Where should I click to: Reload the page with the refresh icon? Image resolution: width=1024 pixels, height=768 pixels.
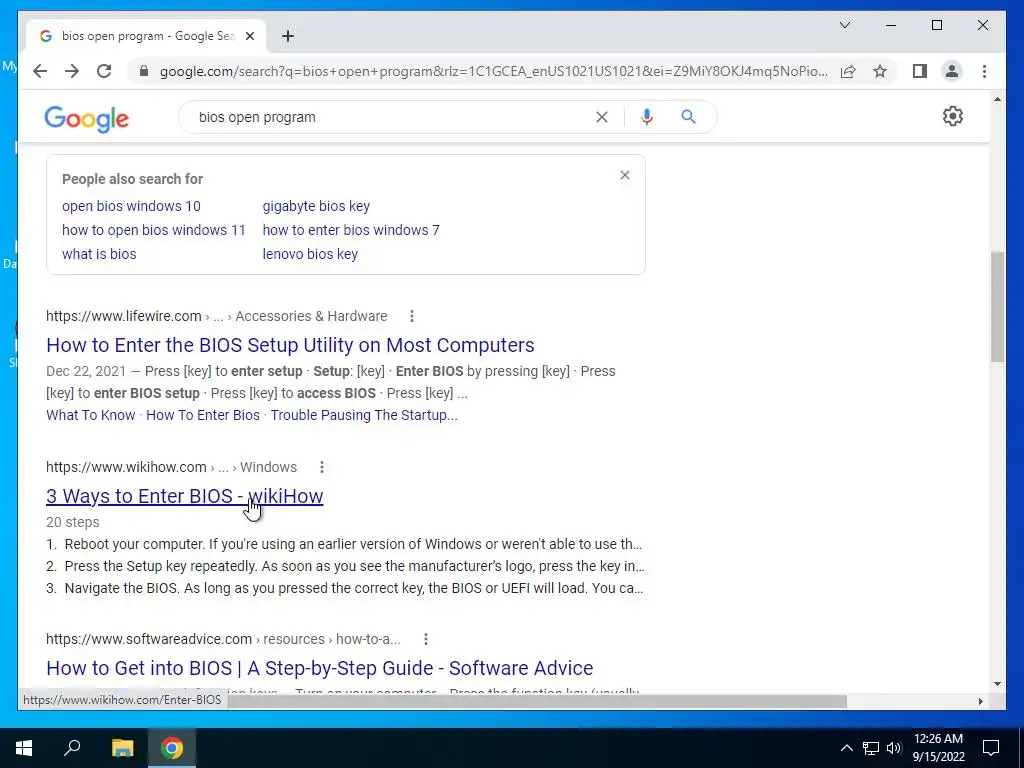pos(104,71)
